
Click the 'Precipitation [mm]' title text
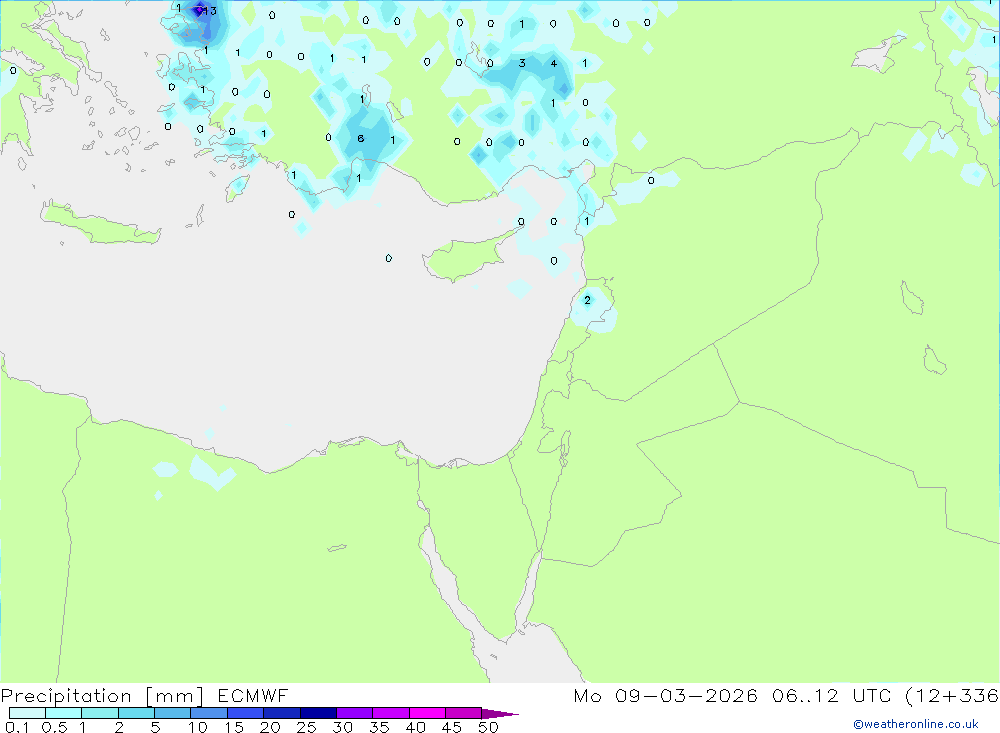(x=102, y=696)
